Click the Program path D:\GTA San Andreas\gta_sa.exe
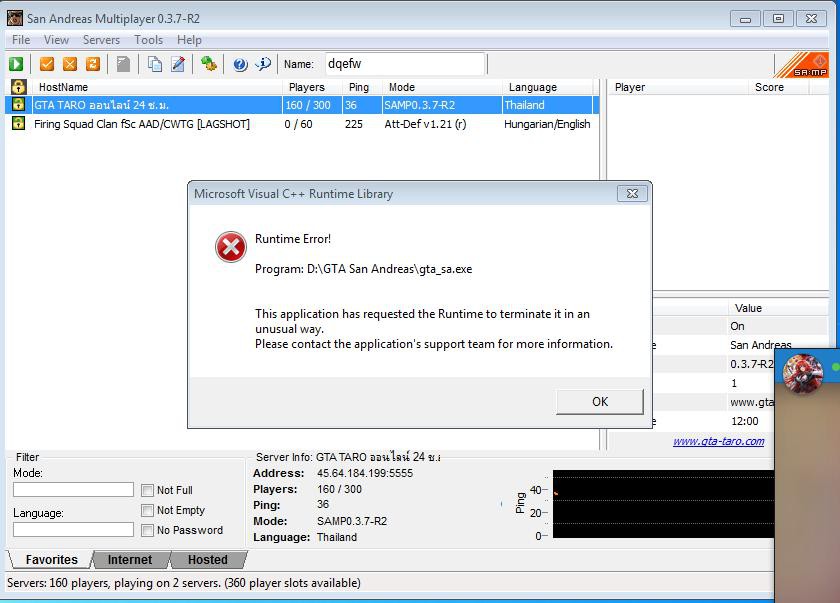The width and height of the screenshot is (840, 603). 364,269
